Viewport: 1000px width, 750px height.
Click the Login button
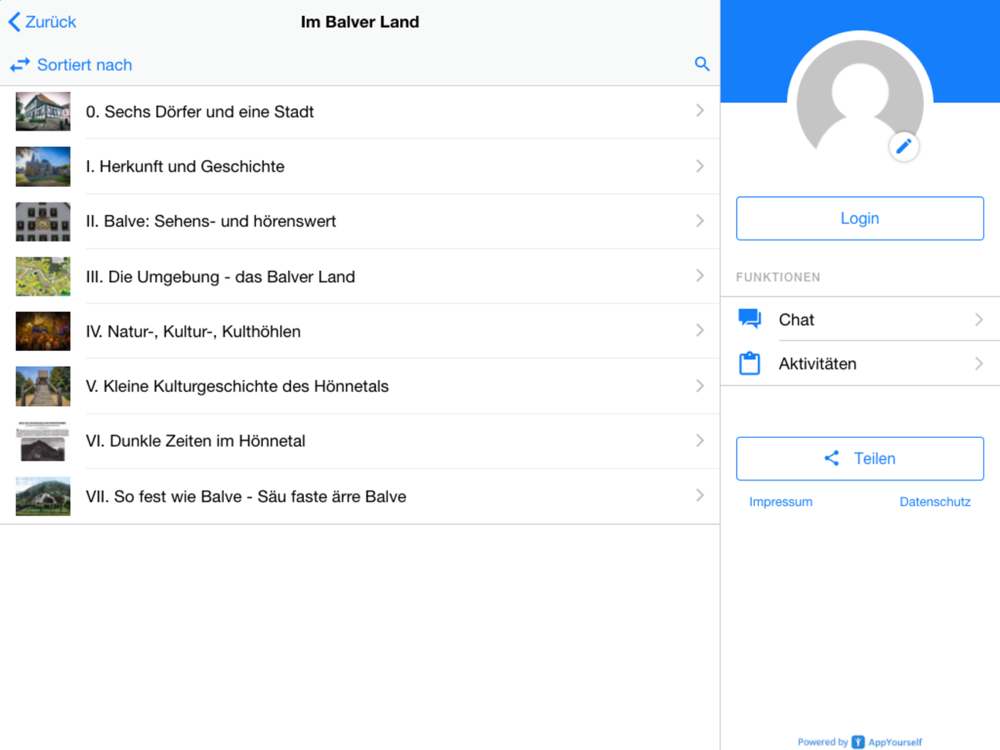click(x=860, y=218)
